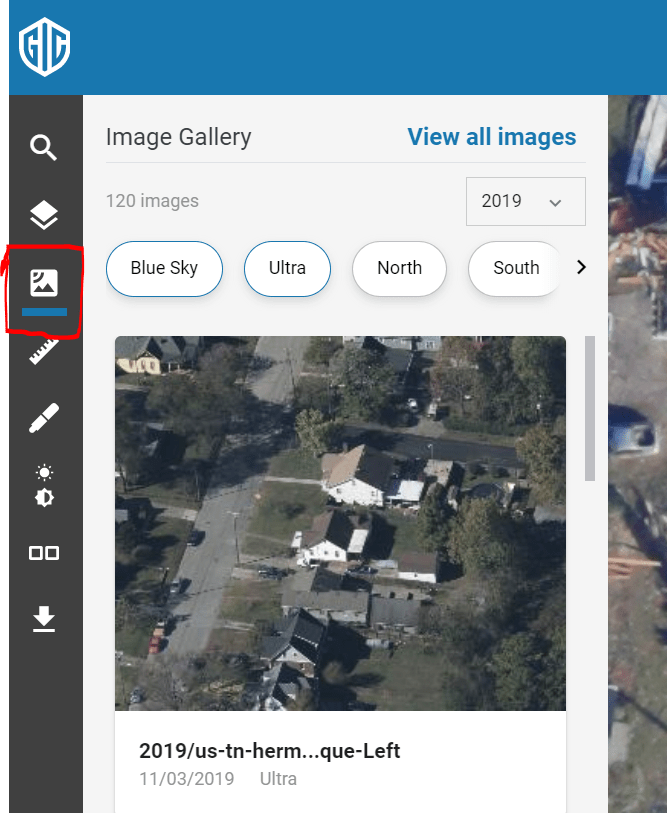Toggle the Ultra filter chip

(x=287, y=268)
